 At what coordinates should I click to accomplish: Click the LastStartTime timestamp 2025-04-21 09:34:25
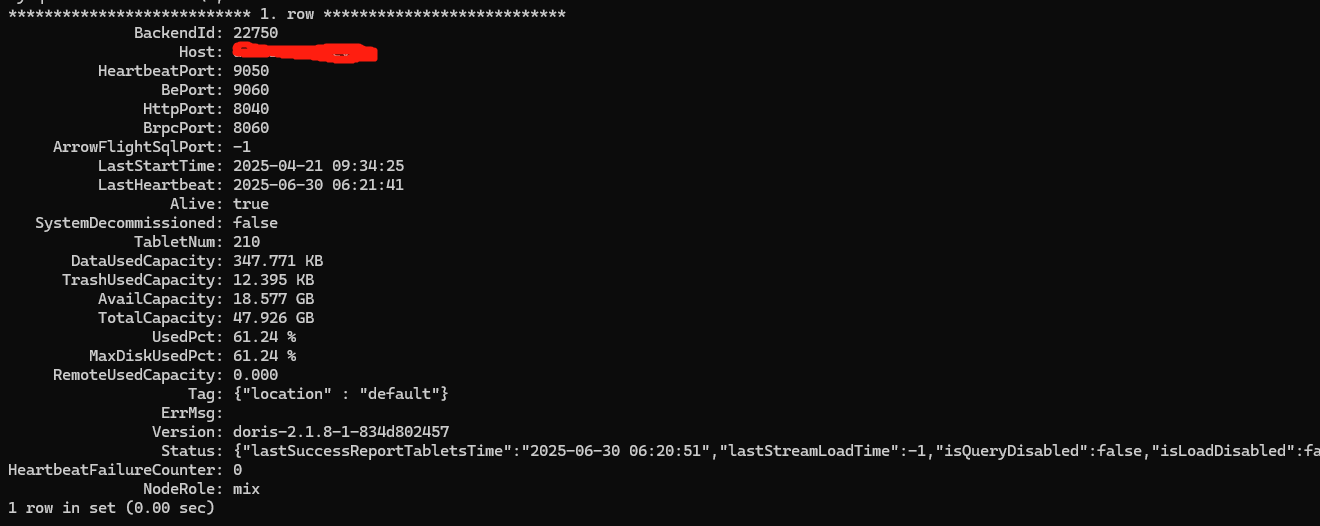(x=318, y=166)
